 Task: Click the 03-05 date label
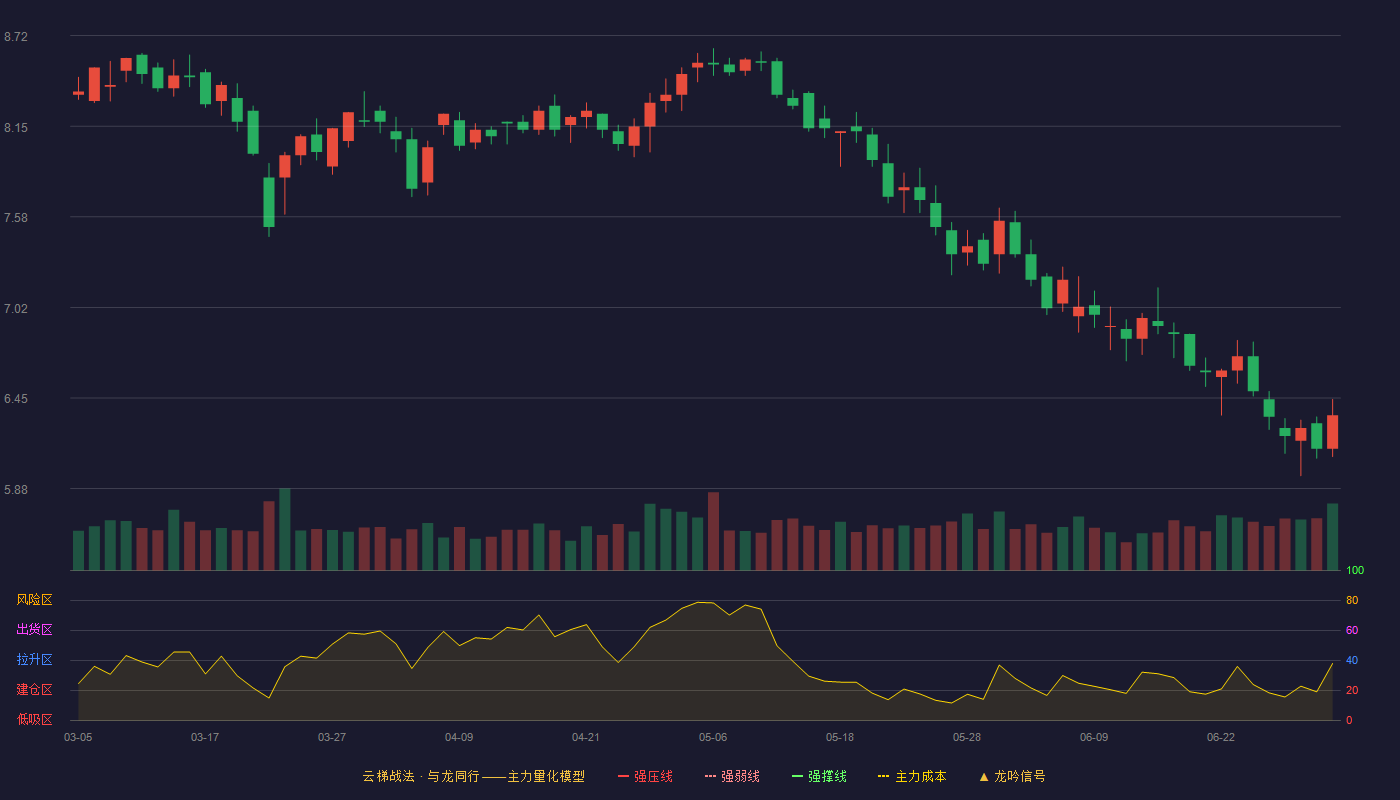coord(78,737)
